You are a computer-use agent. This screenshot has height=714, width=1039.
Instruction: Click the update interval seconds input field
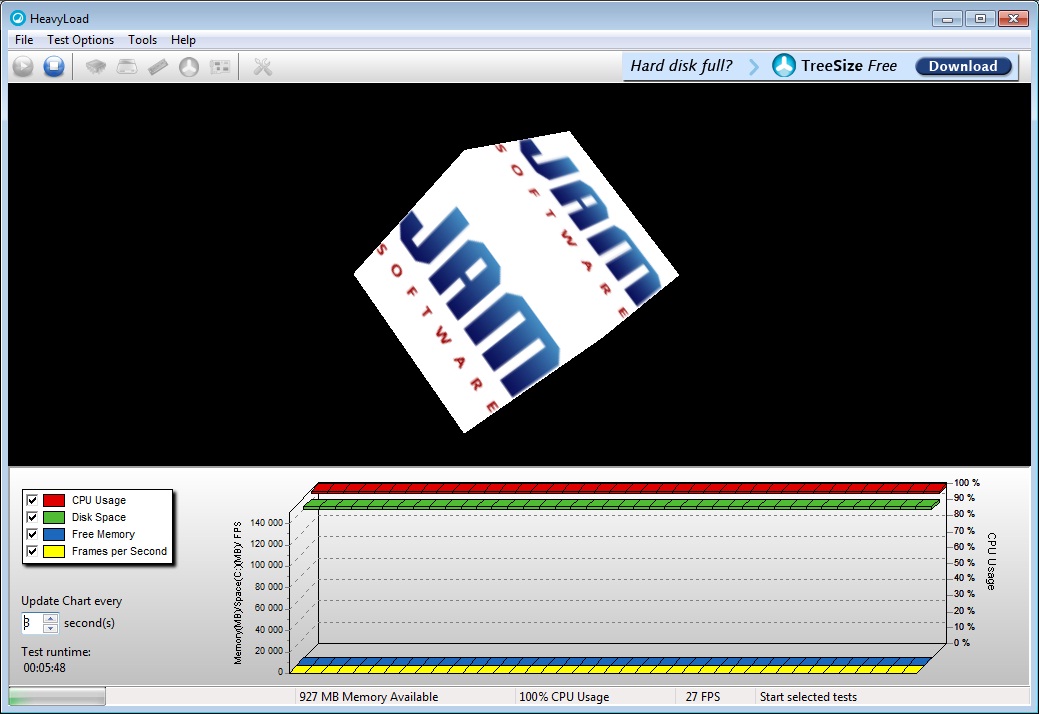(x=32, y=623)
